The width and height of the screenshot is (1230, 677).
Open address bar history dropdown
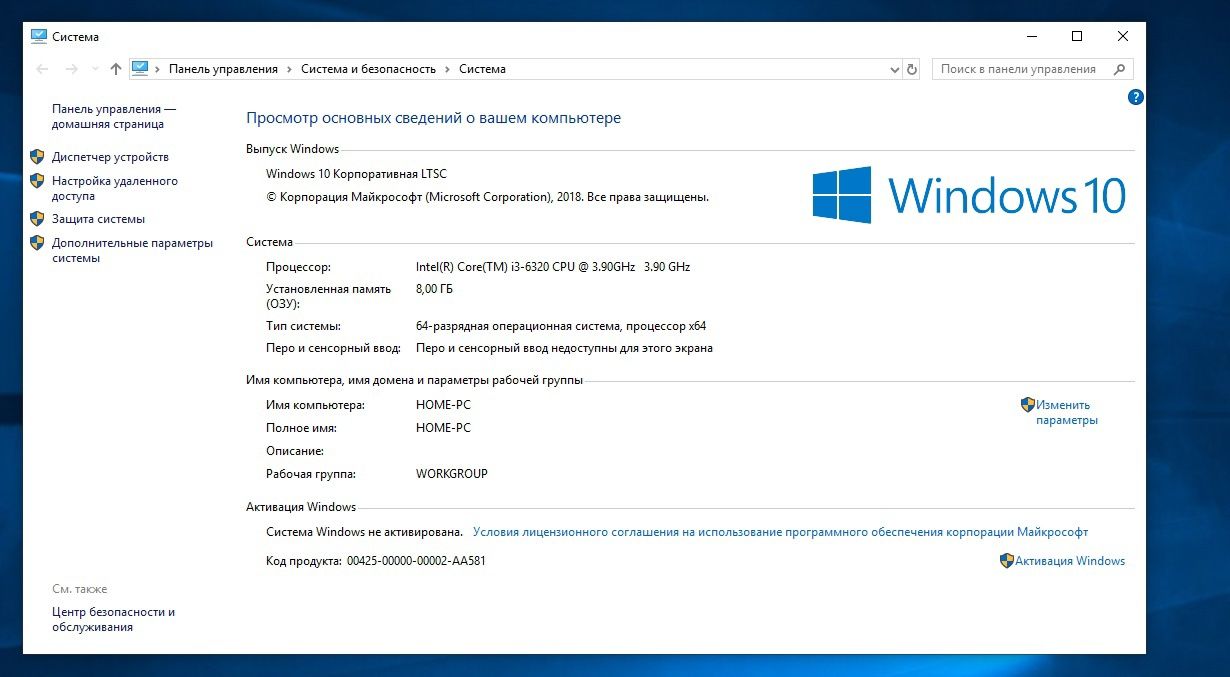[895, 69]
